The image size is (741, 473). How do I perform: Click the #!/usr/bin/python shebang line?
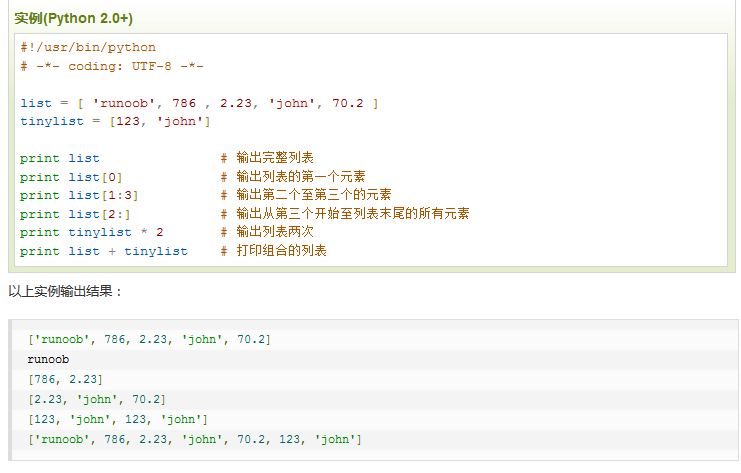pos(88,47)
